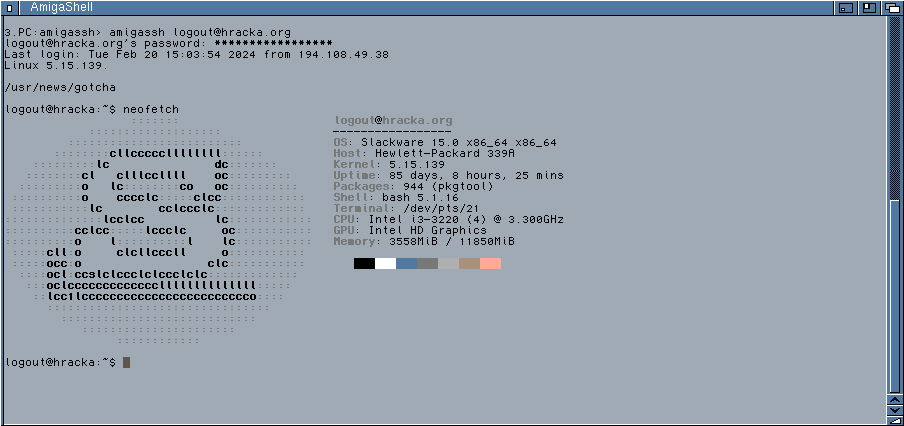Click the window resize gadget

pyautogui.click(x=895, y=421)
